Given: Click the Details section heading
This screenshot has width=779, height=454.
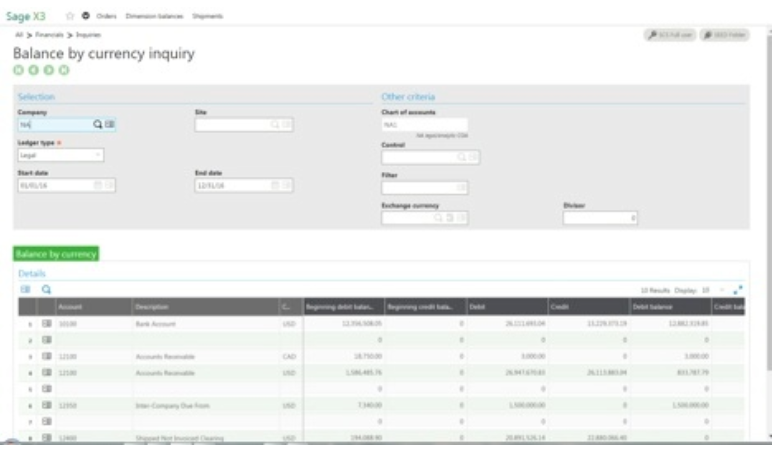Looking at the screenshot, I should pos(32,273).
